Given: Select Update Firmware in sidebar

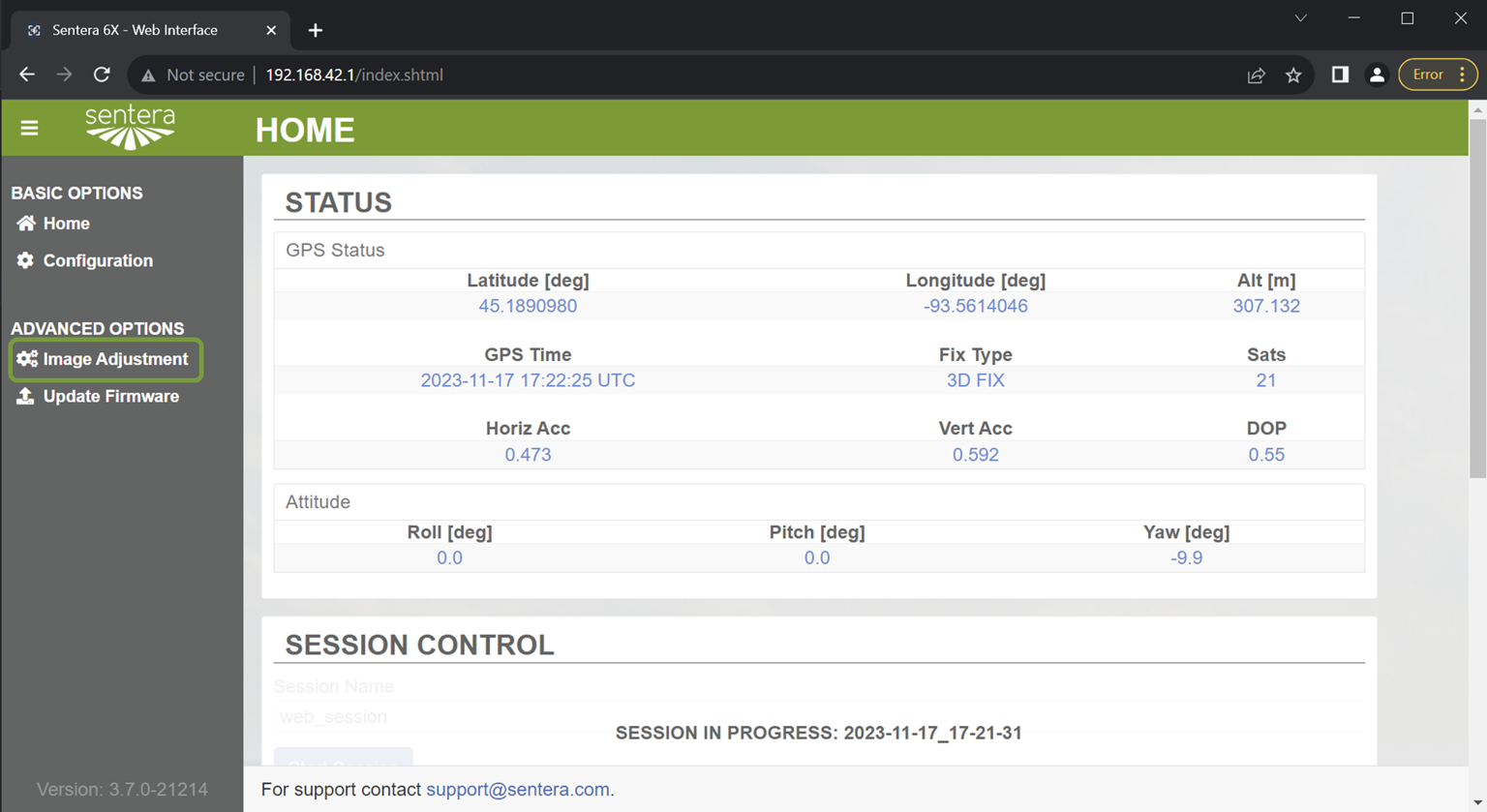Looking at the screenshot, I should tap(110, 396).
